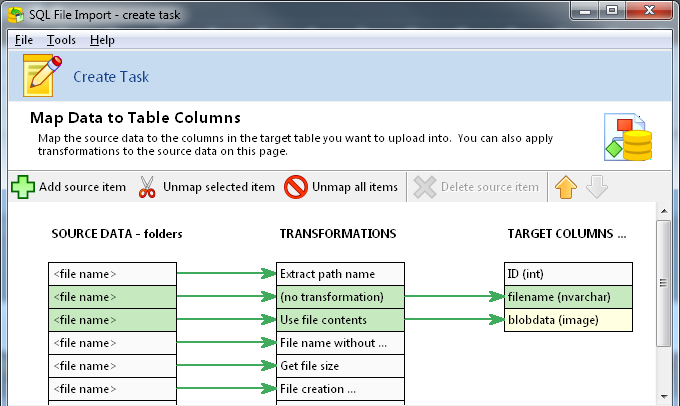Screen dimensions: 680x406
Task: Click the vertical scrollbar down arrow
Action: (x=664, y=398)
